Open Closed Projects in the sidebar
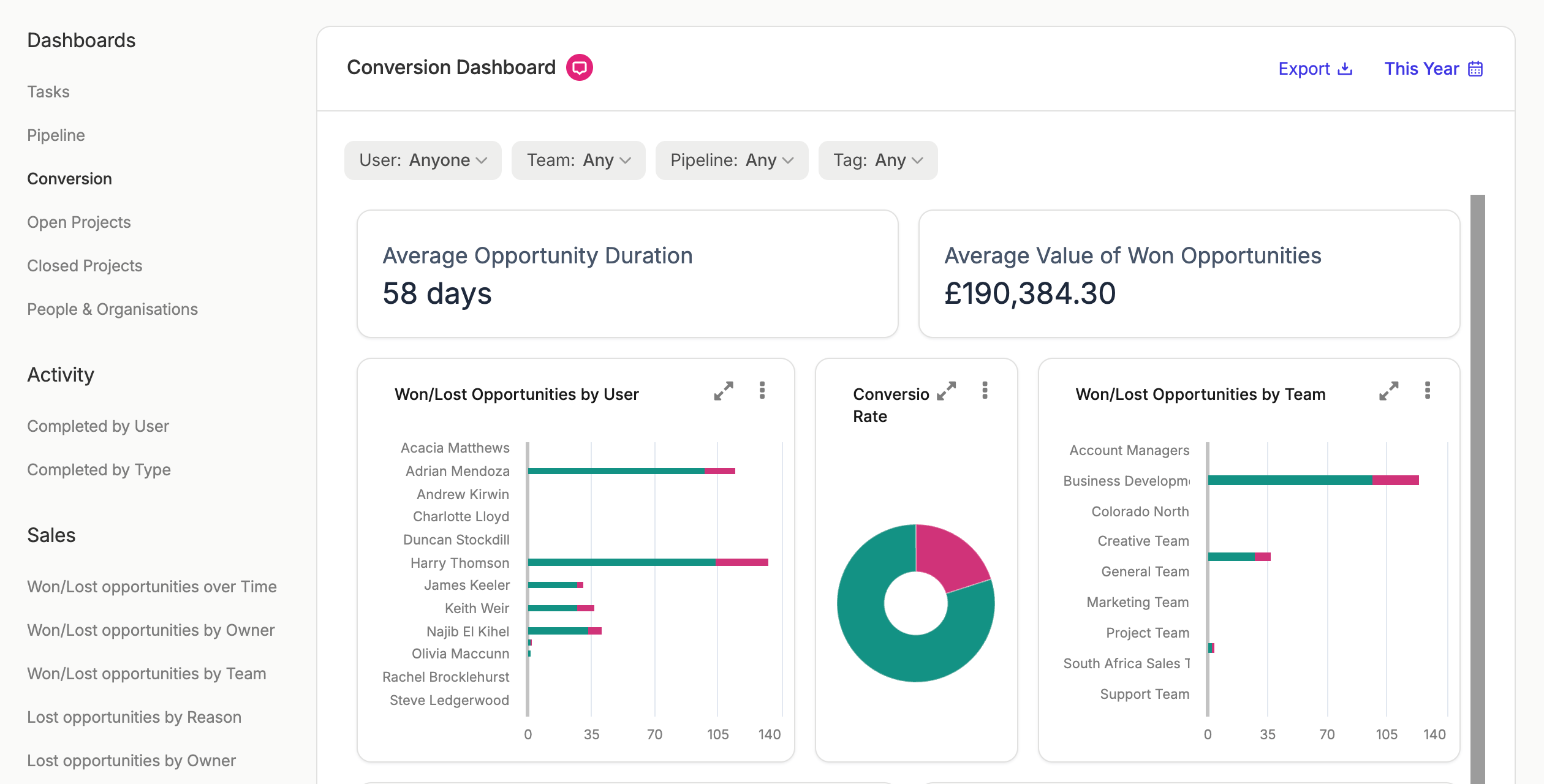This screenshot has height=784, width=1544. (x=85, y=266)
